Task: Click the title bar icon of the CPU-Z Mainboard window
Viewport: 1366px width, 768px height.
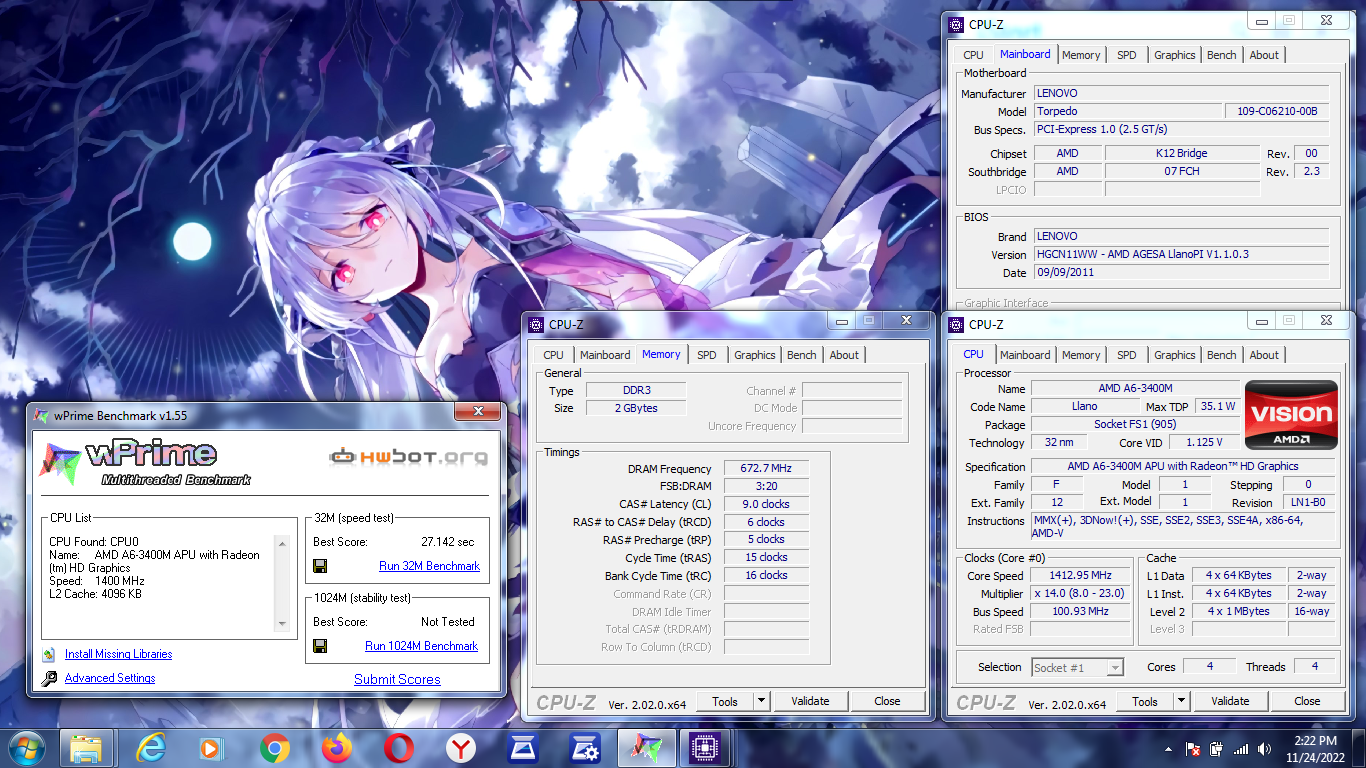Action: [x=957, y=24]
